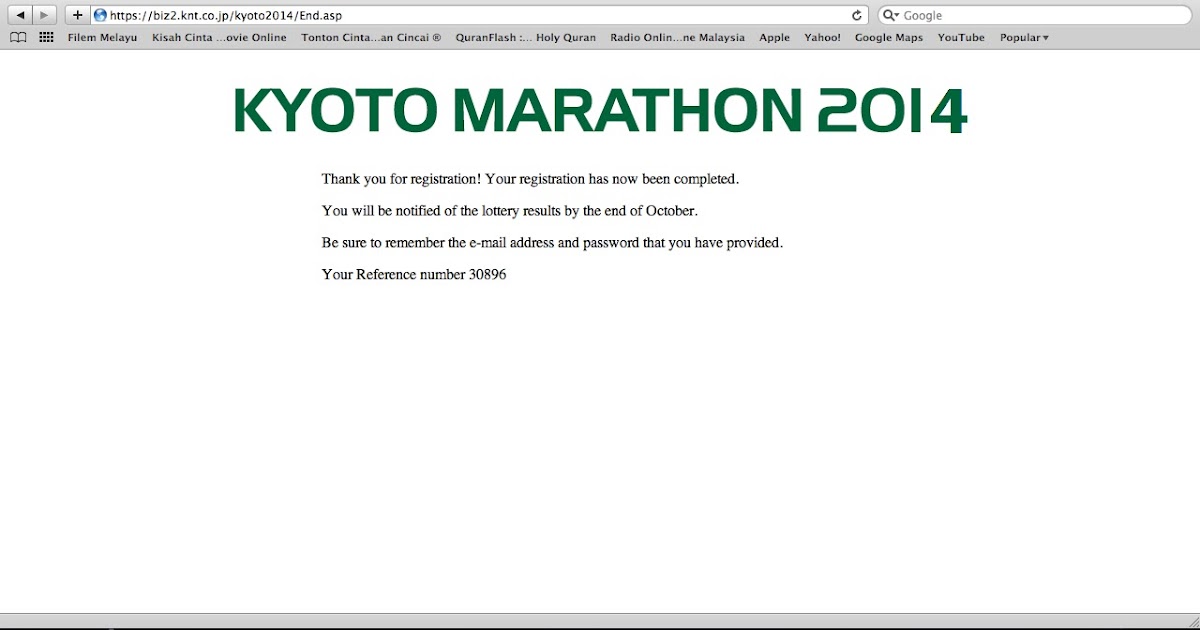Open the search magnifier dropdown
Image resolution: width=1200 pixels, height=630 pixels.
point(892,16)
